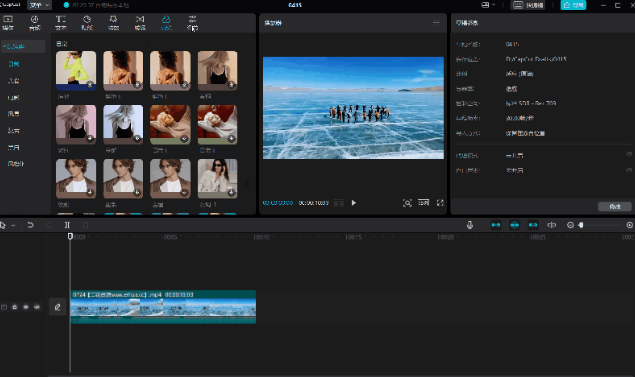Click the cyan Export button

(x=573, y=5)
